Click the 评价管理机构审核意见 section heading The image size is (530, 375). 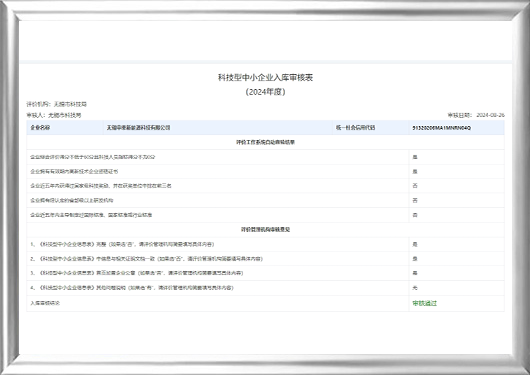[265, 229]
